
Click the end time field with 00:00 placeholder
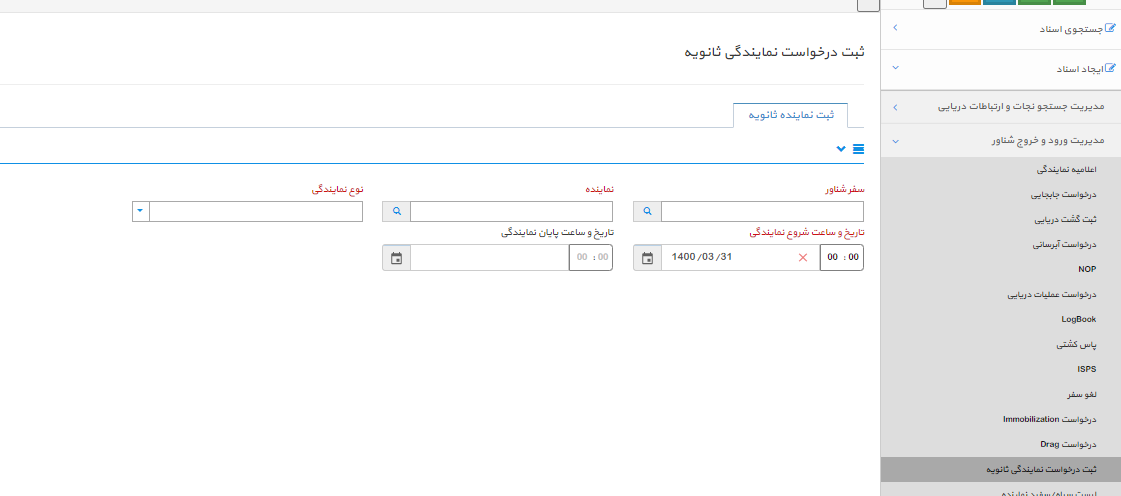(591, 257)
